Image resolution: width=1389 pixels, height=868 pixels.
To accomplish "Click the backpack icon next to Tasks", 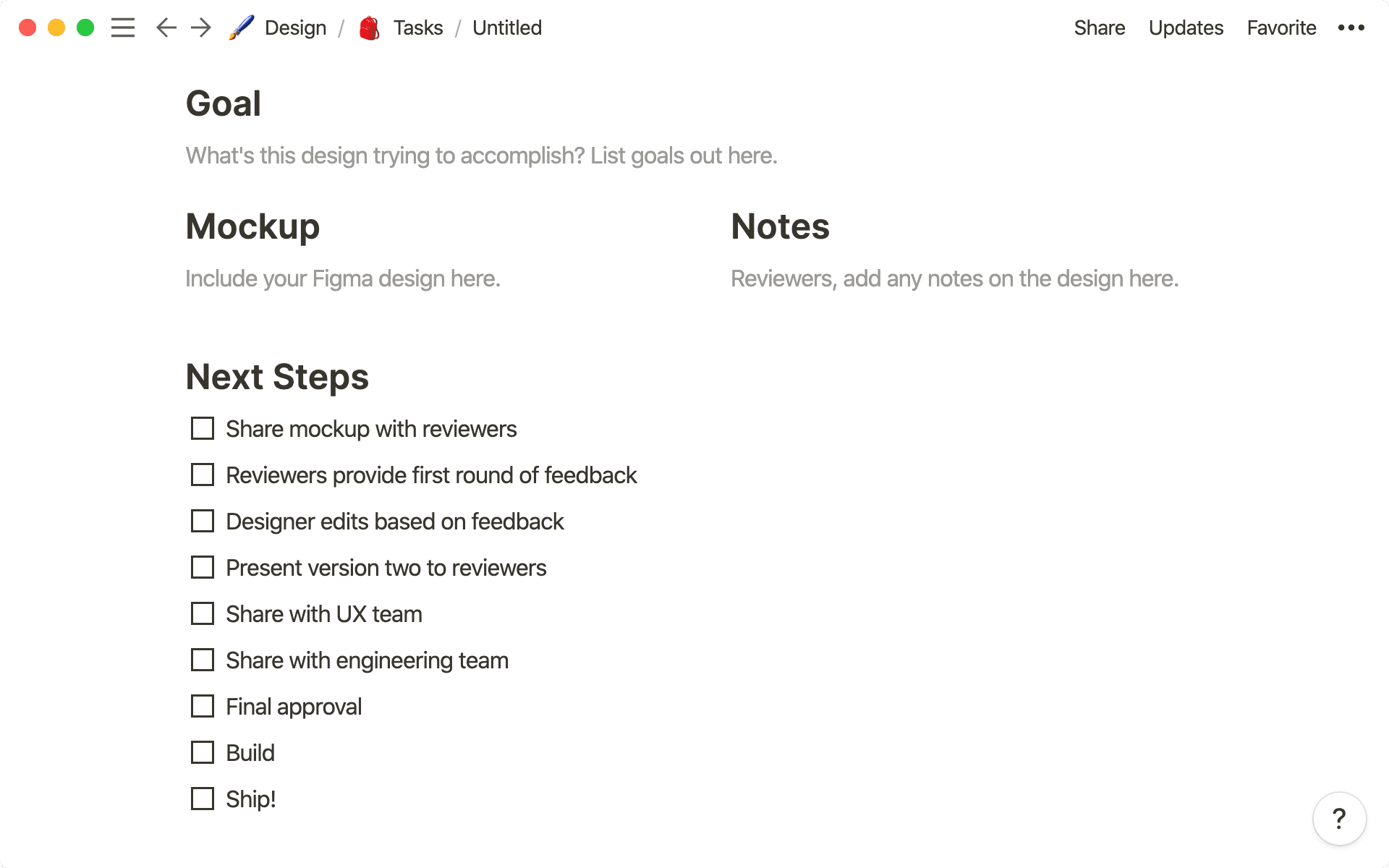I will click(369, 27).
